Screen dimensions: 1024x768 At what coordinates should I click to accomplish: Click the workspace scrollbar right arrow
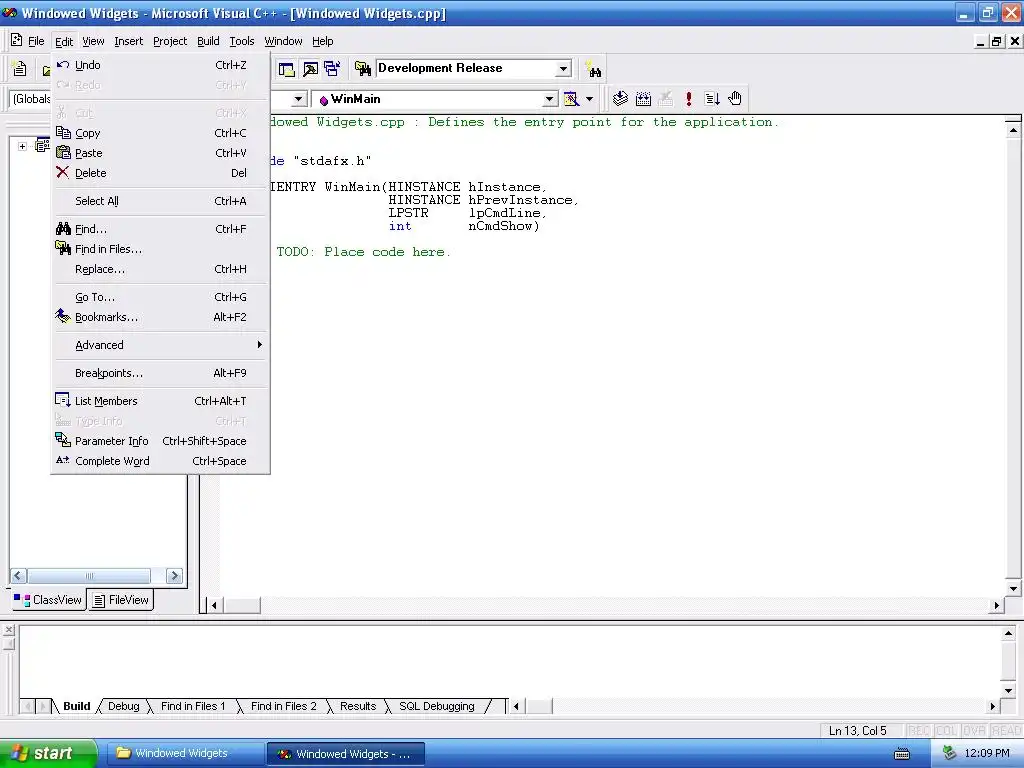coord(174,575)
